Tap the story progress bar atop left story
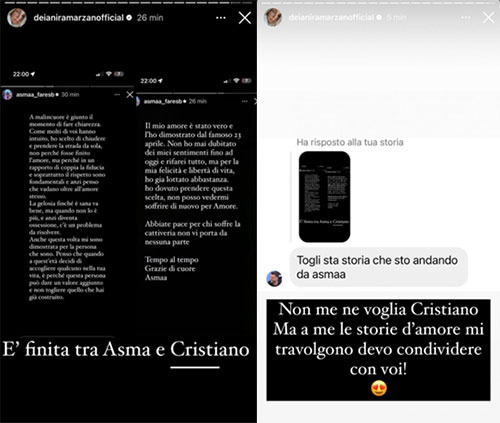 tap(129, 3)
